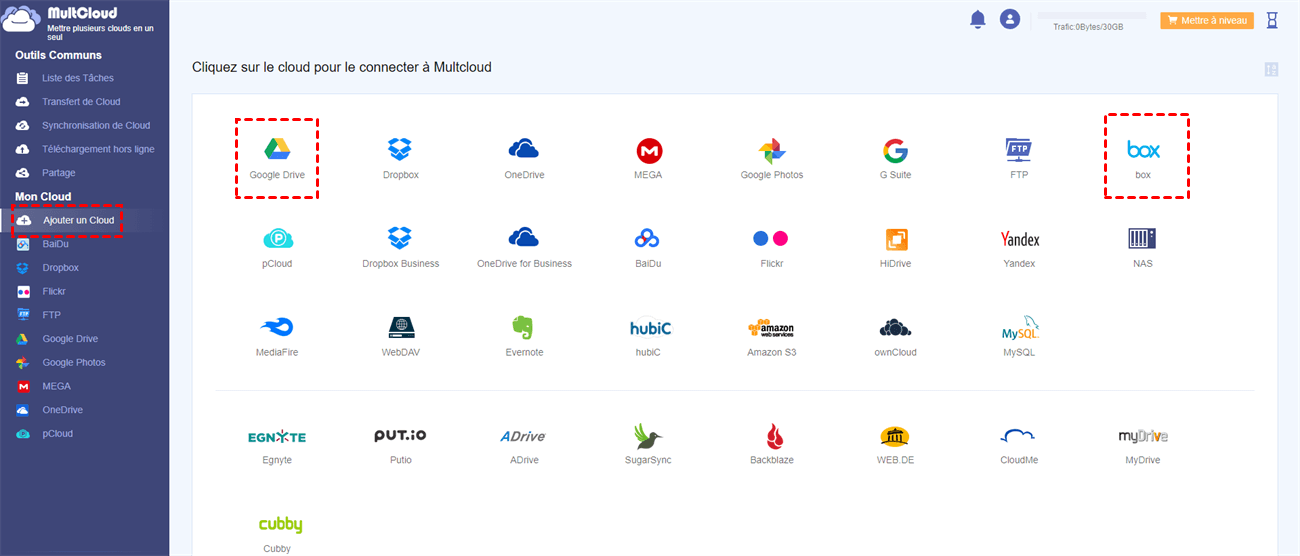
Task: Click the traffic usage progress bar
Action: pos(1092,16)
